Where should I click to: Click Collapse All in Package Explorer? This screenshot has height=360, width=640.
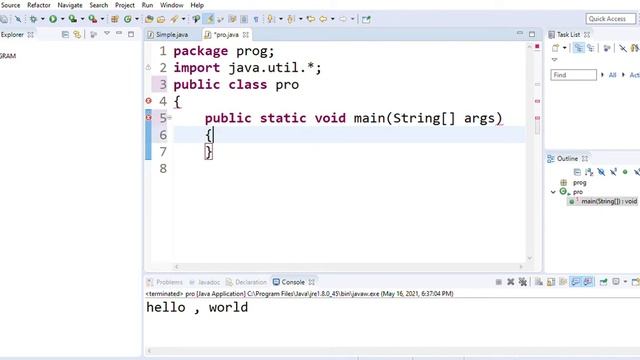pyautogui.click(x=65, y=35)
